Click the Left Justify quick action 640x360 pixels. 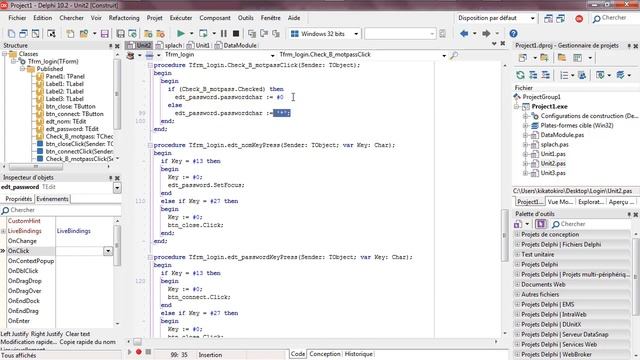point(15,334)
